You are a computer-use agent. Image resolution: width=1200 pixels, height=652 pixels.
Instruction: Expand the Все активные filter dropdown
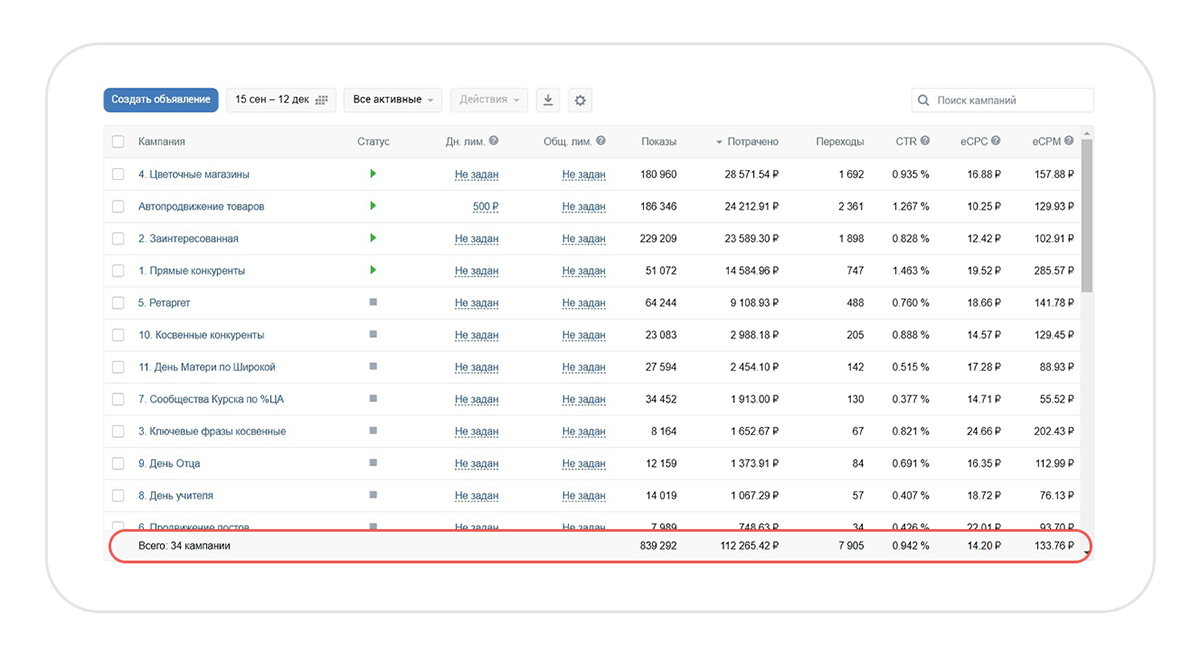(x=393, y=100)
